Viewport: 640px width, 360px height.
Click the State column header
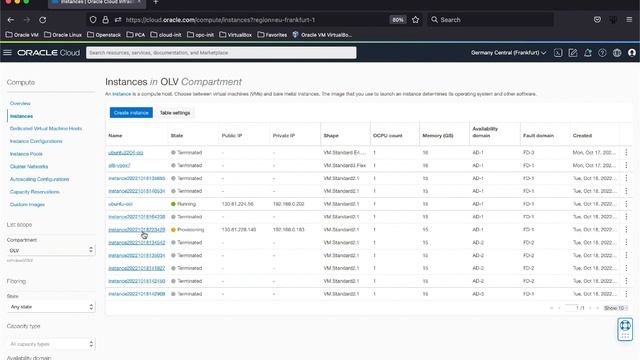pos(177,136)
